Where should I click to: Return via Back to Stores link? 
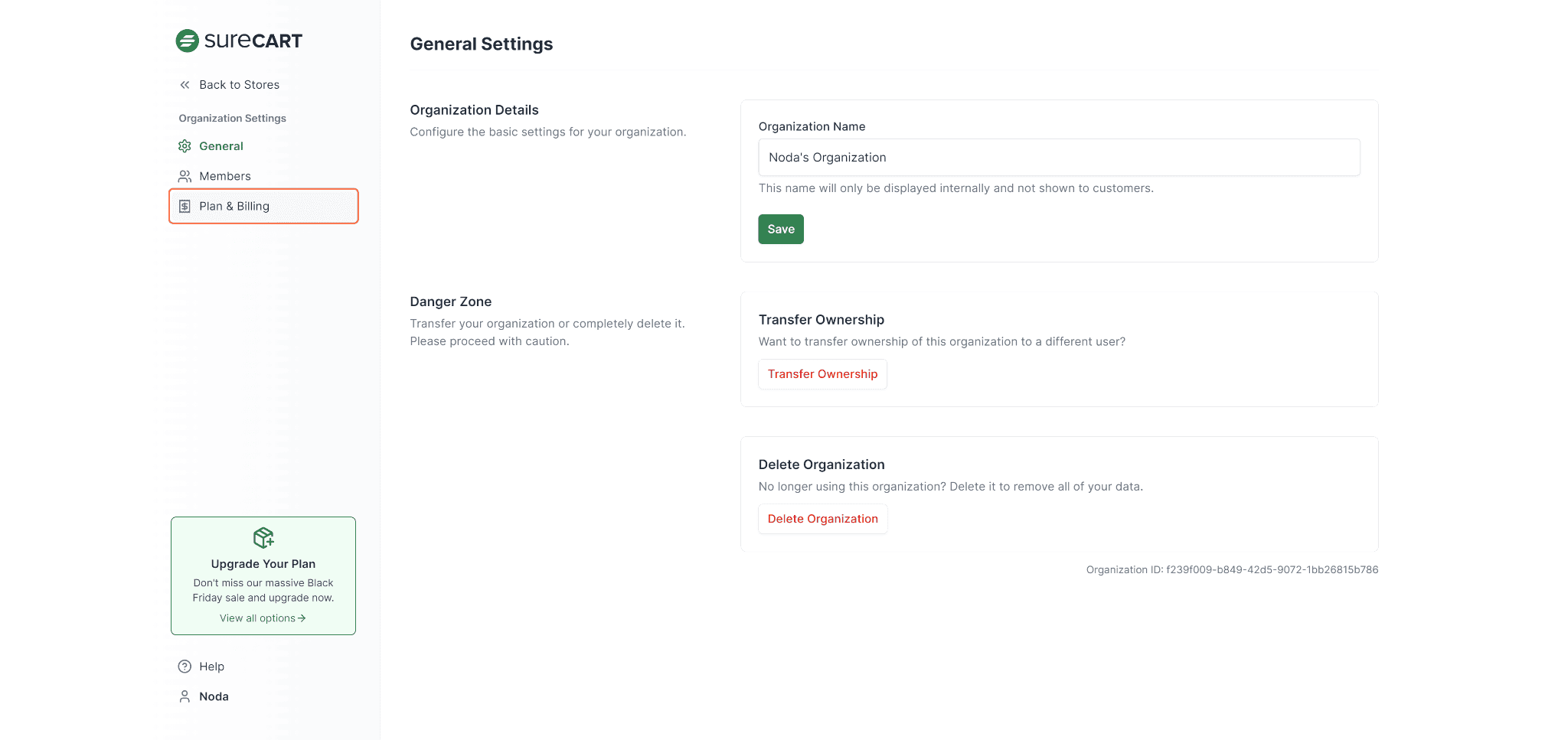click(239, 85)
